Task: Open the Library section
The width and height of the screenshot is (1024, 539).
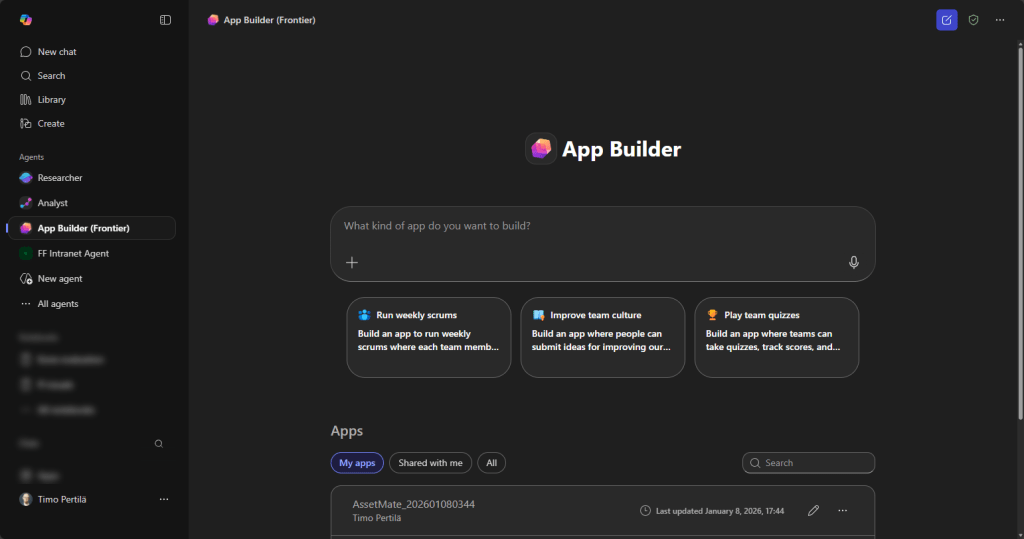Action: pos(51,100)
